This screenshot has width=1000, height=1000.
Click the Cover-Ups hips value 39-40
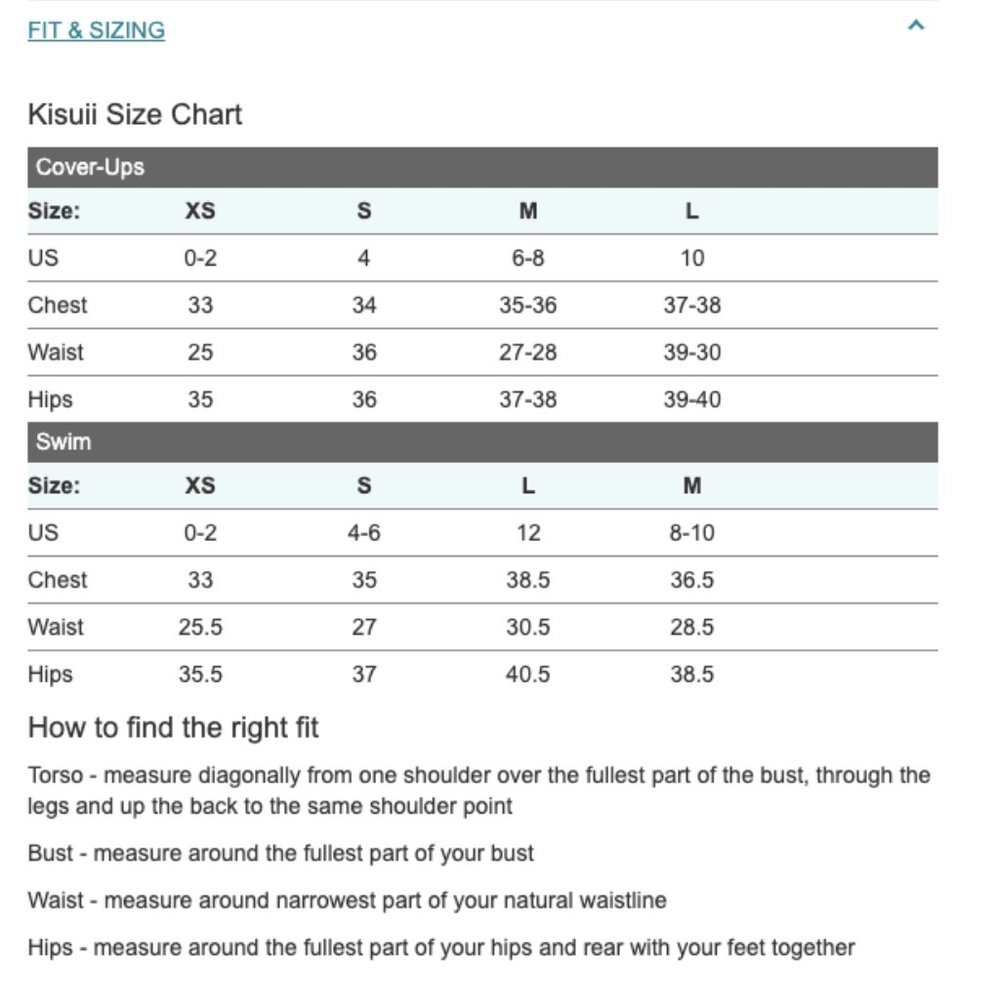click(x=692, y=399)
